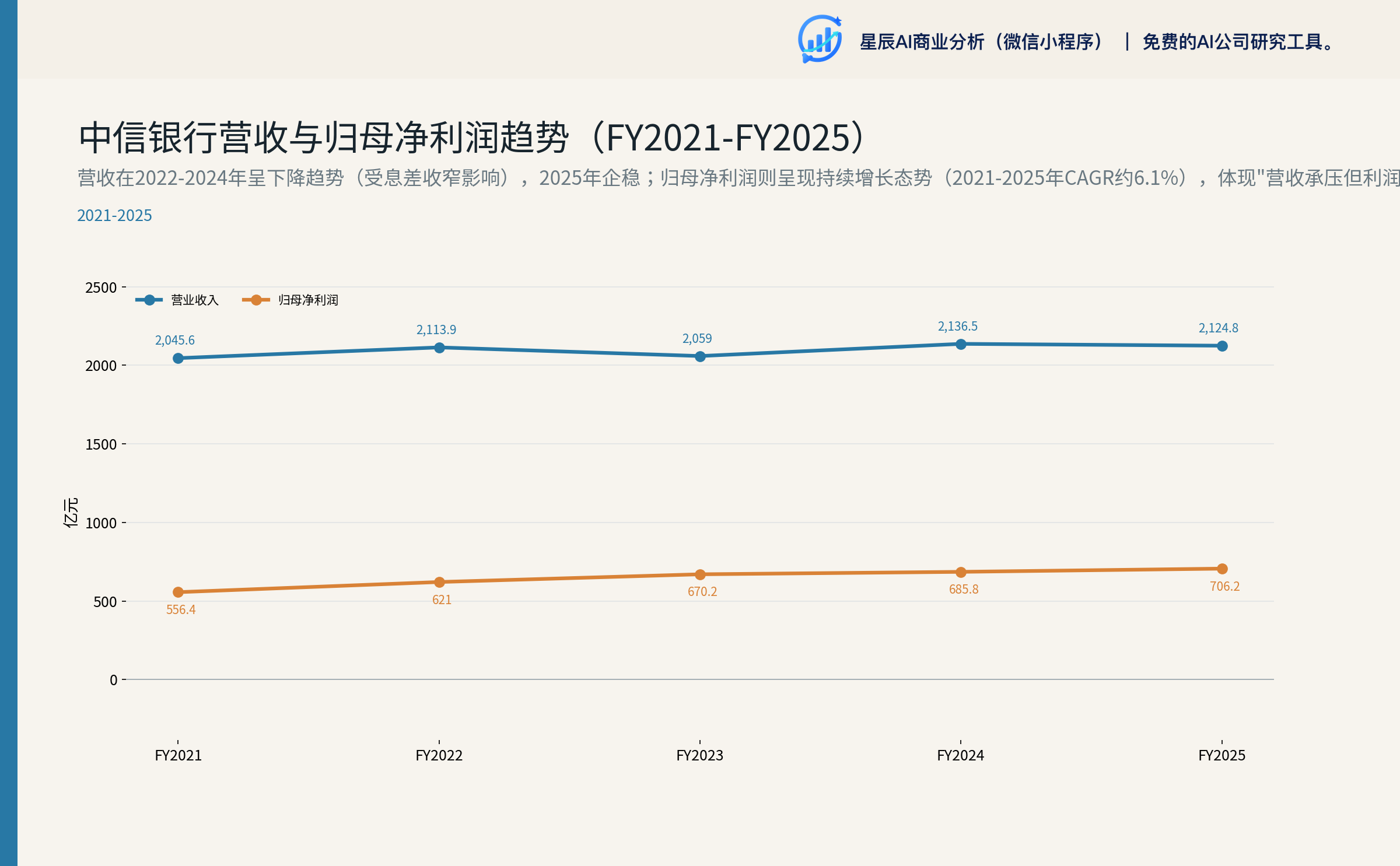Screen dimensions: 1400x866
Task: Select the FY2021 revenue data point 2,045.6
Action: (x=178, y=358)
